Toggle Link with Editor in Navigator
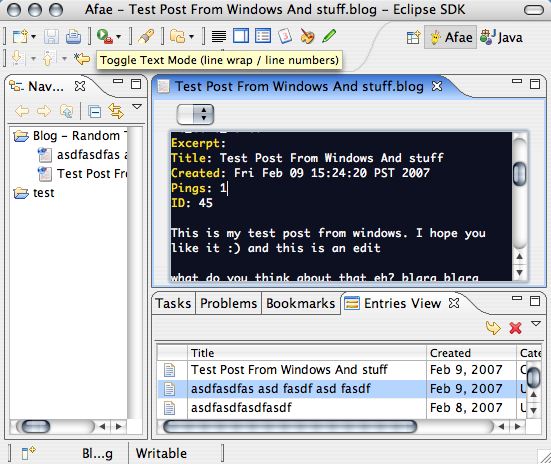The width and height of the screenshot is (551, 464). [116, 111]
